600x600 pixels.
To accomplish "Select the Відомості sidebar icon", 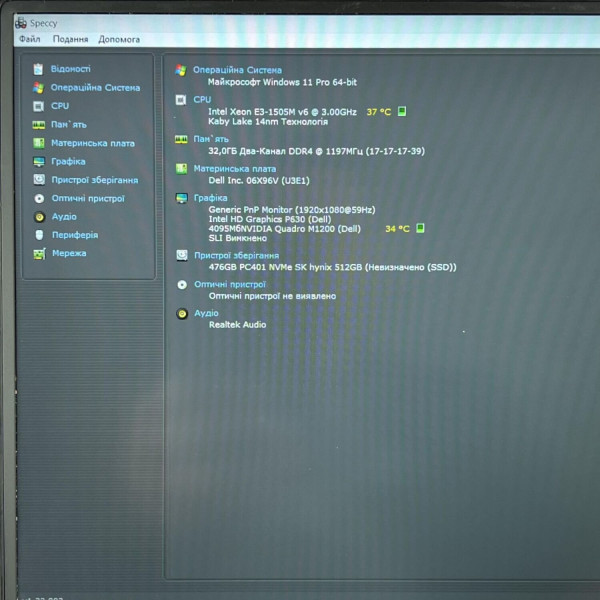I will tap(38, 69).
